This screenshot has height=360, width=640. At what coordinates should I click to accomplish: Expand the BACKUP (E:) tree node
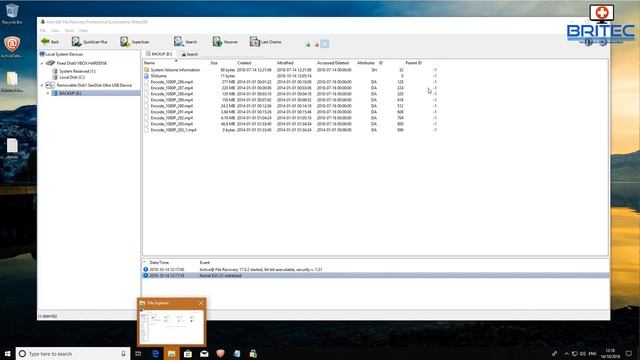tap(48, 93)
